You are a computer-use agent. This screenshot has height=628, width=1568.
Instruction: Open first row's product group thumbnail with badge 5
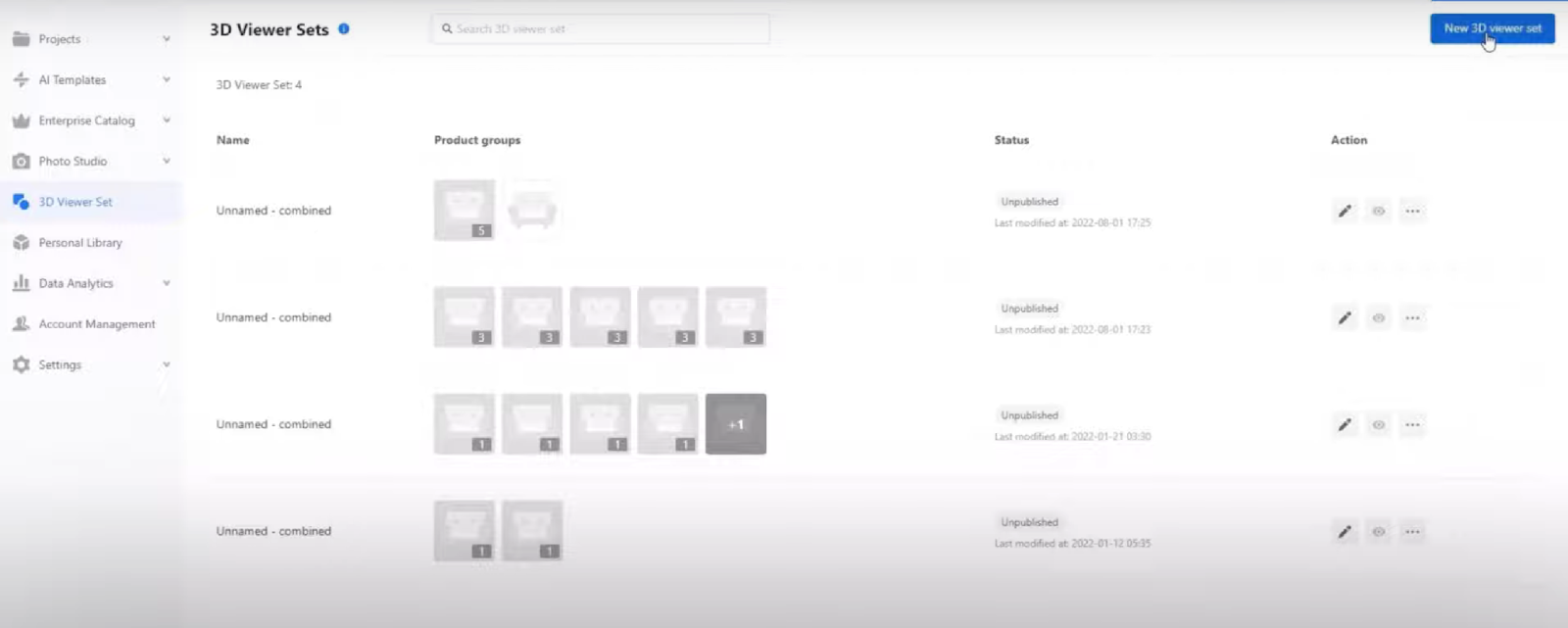[x=465, y=211]
